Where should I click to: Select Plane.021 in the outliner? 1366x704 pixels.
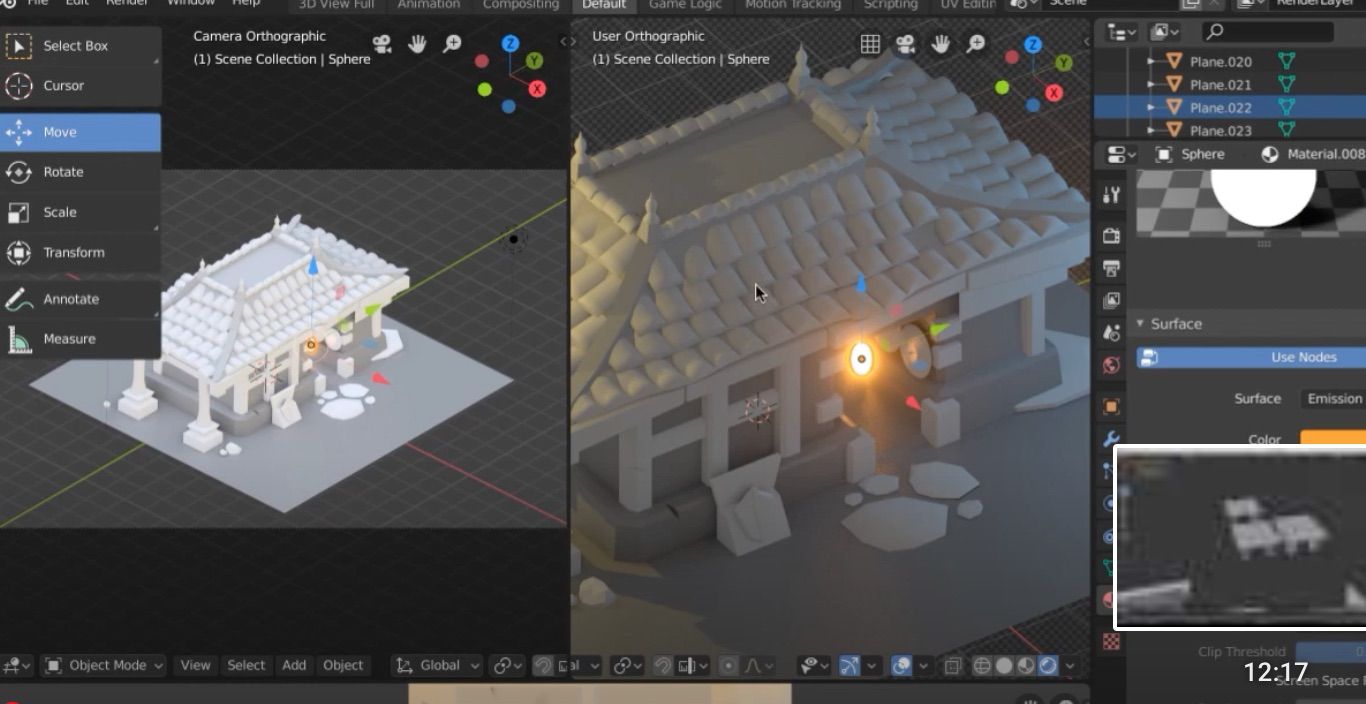click(x=1220, y=85)
